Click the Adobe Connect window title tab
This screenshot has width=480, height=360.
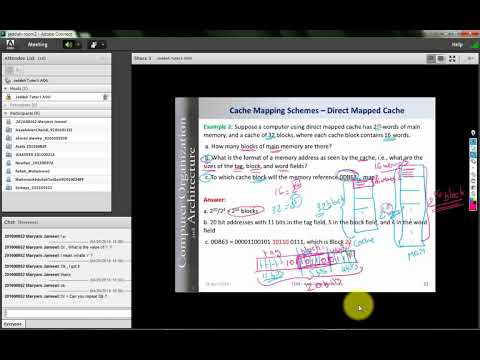pyautogui.click(x=39, y=34)
